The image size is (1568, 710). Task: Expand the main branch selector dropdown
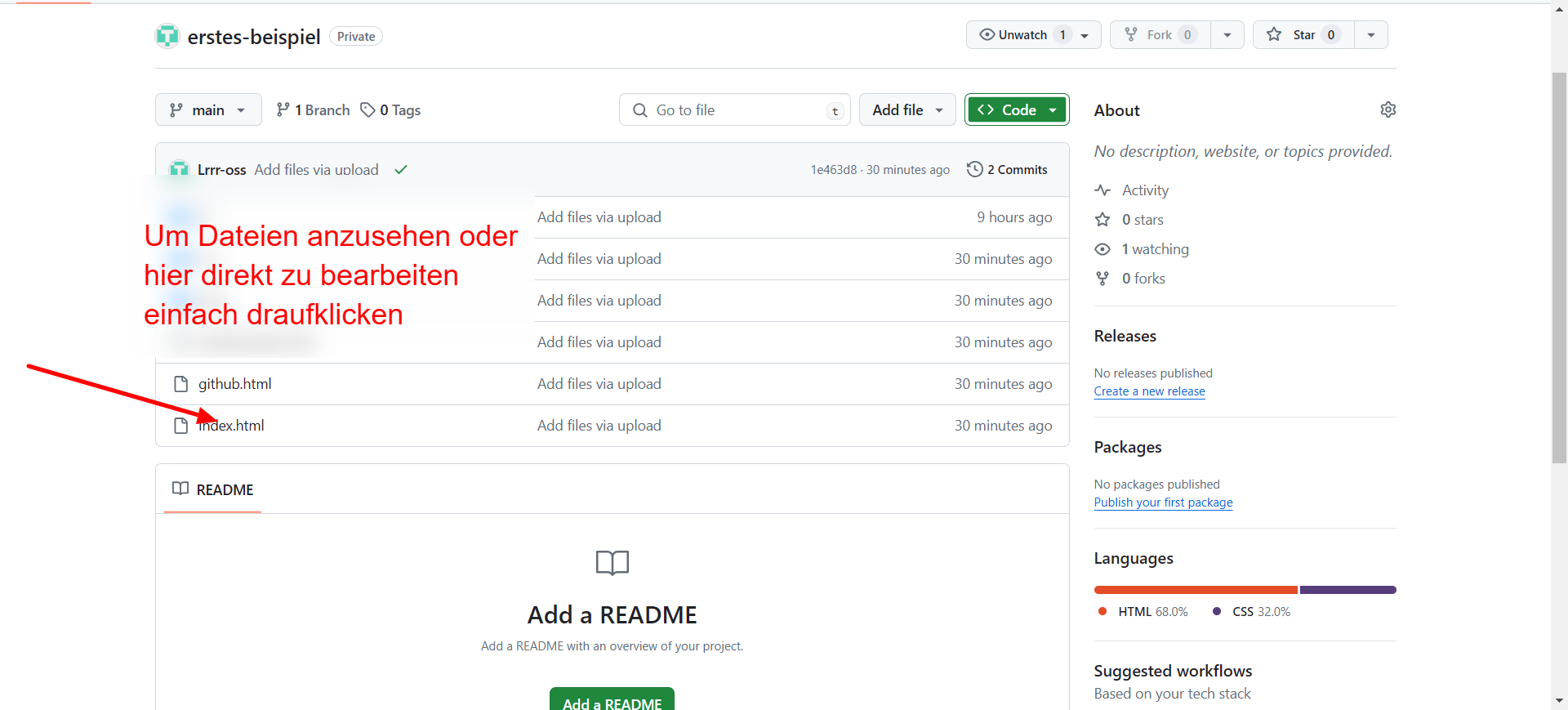[208, 109]
